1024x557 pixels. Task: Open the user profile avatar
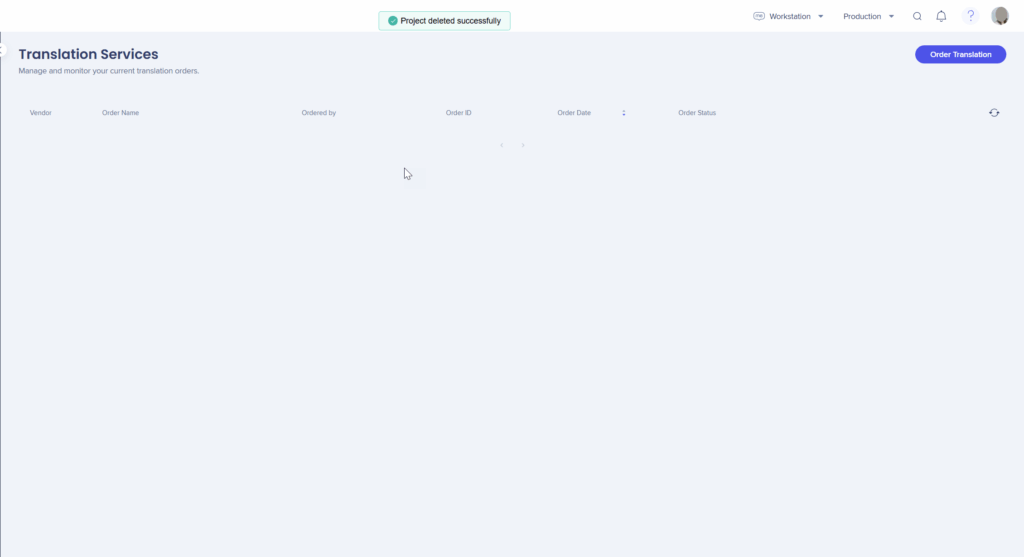[x=1000, y=16]
